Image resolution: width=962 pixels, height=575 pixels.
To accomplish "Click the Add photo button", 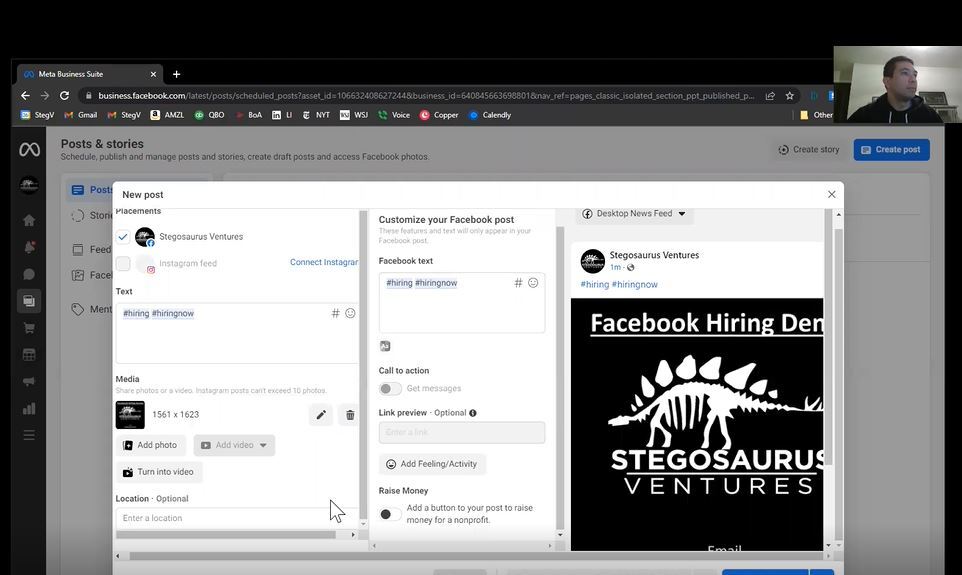I will pyautogui.click(x=151, y=445).
